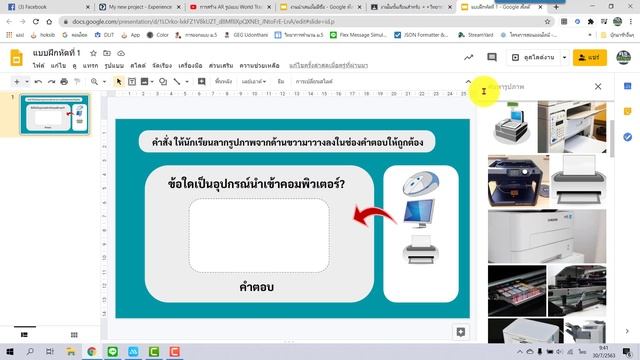The image size is (640, 360).
Task: Switch to the Facebook browser tab
Action: coord(49,7)
